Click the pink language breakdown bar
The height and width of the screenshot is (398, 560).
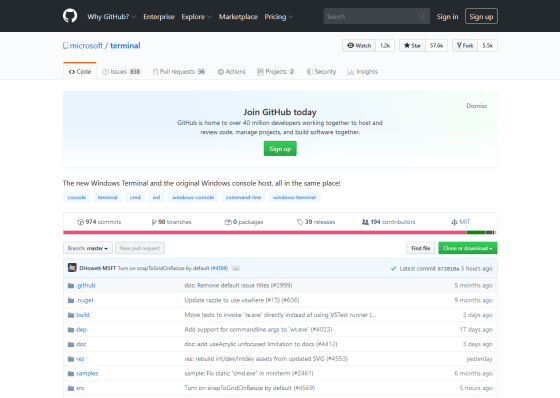(265, 233)
